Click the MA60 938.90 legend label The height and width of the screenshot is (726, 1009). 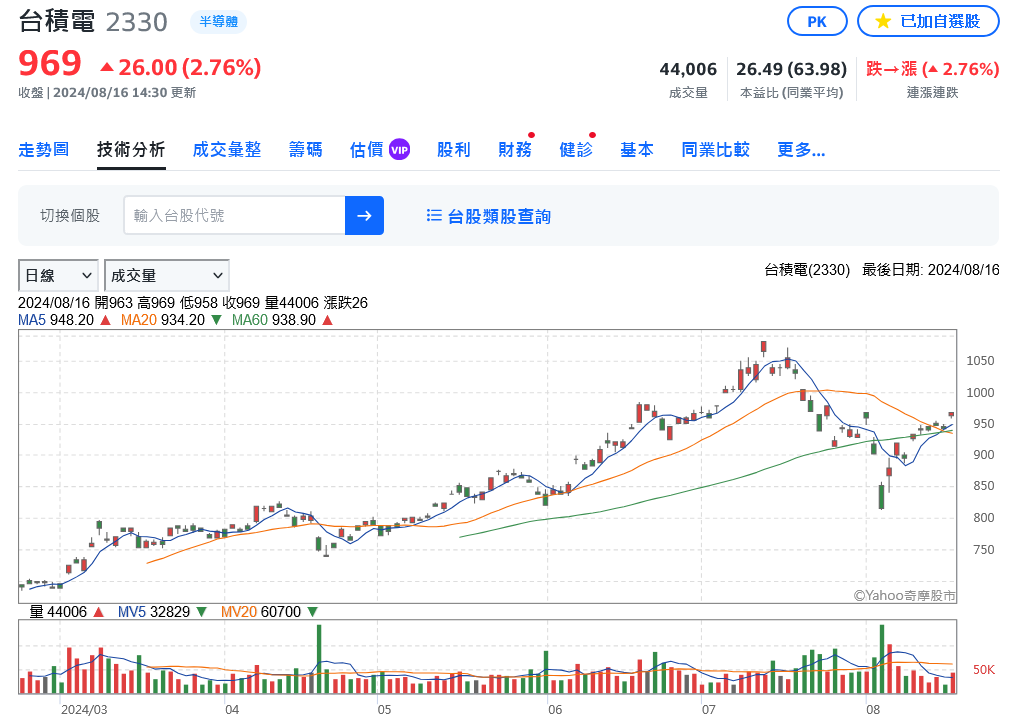pyautogui.click(x=274, y=320)
